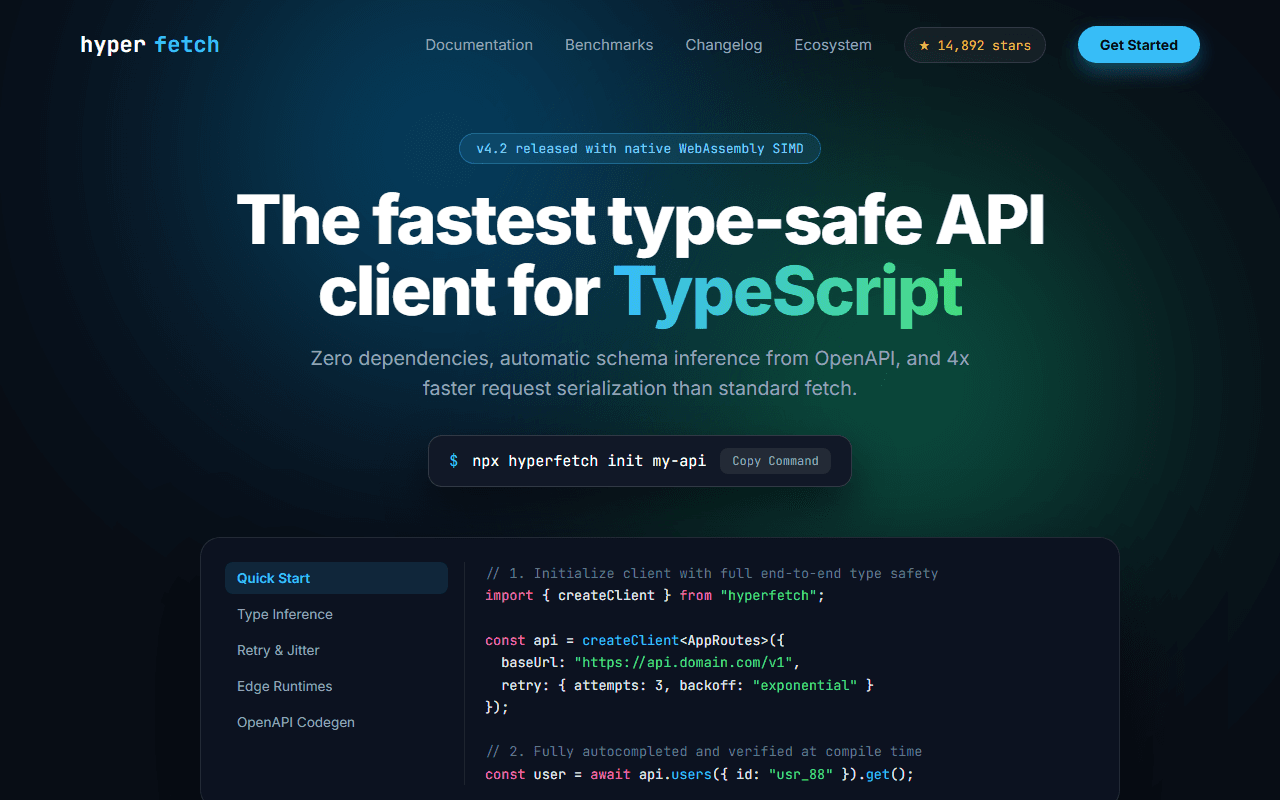Click the npx hyperfetch init my-api command text
The image size is (1280, 800).
pos(589,461)
